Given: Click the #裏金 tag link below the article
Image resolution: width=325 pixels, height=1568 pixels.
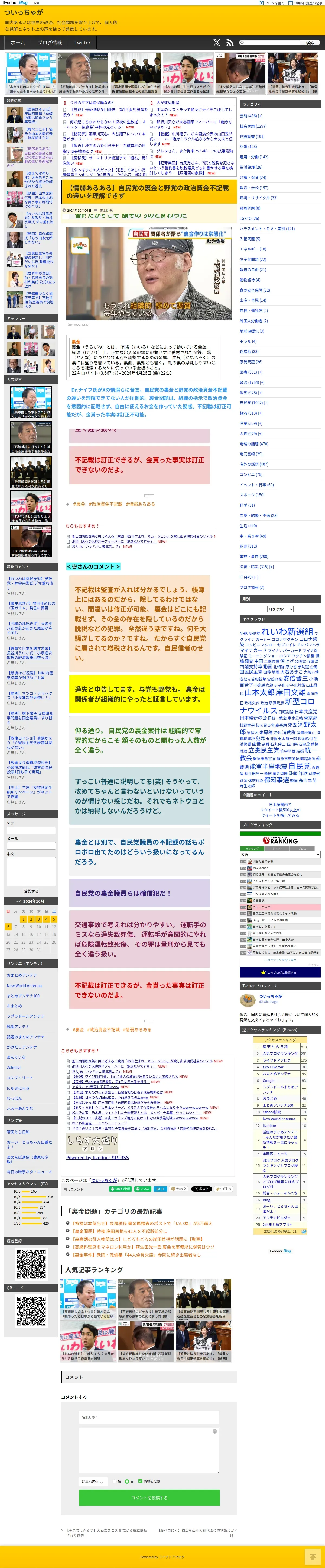Looking at the screenshot, I should tap(79, 1029).
